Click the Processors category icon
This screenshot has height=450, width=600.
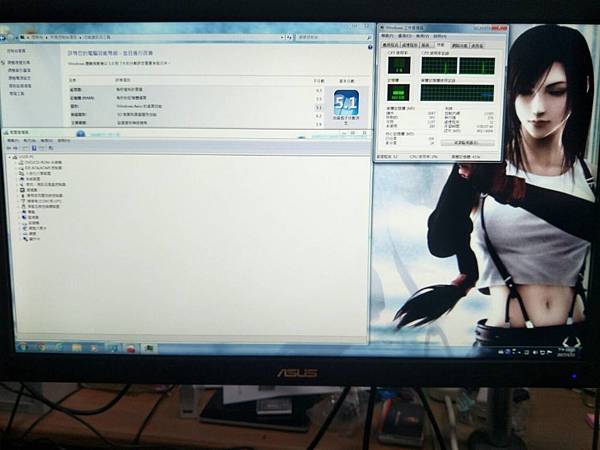pyautogui.click(x=23, y=190)
